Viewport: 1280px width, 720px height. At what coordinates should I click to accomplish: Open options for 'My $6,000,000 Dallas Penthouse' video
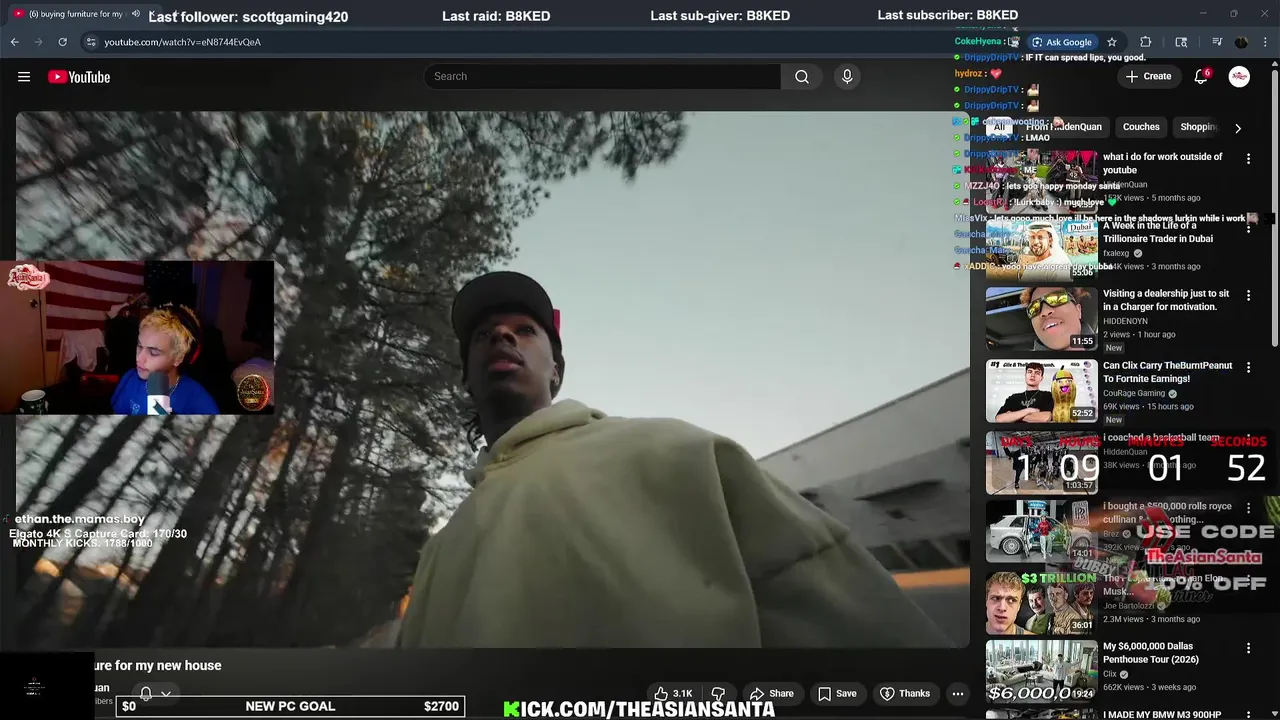tap(1248, 648)
